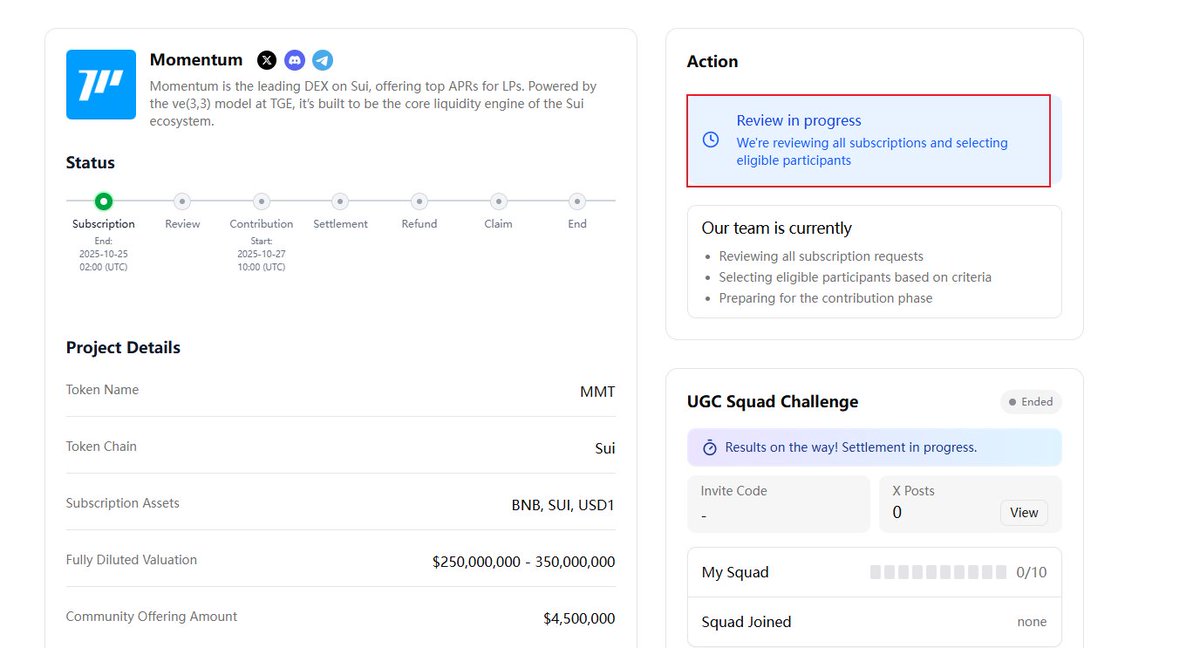The height and width of the screenshot is (648, 1200).
Task: Click the Token Name value MMT
Action: (x=598, y=391)
